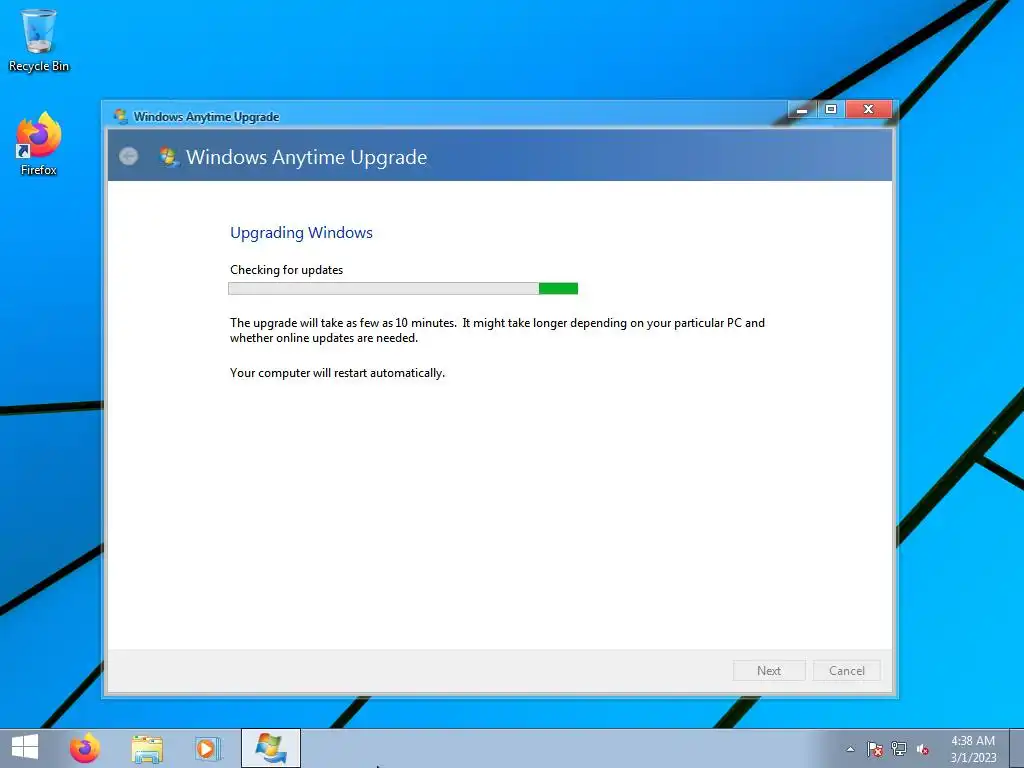Click the Upgrading Windows heading
Image resolution: width=1024 pixels, height=768 pixels.
click(301, 232)
